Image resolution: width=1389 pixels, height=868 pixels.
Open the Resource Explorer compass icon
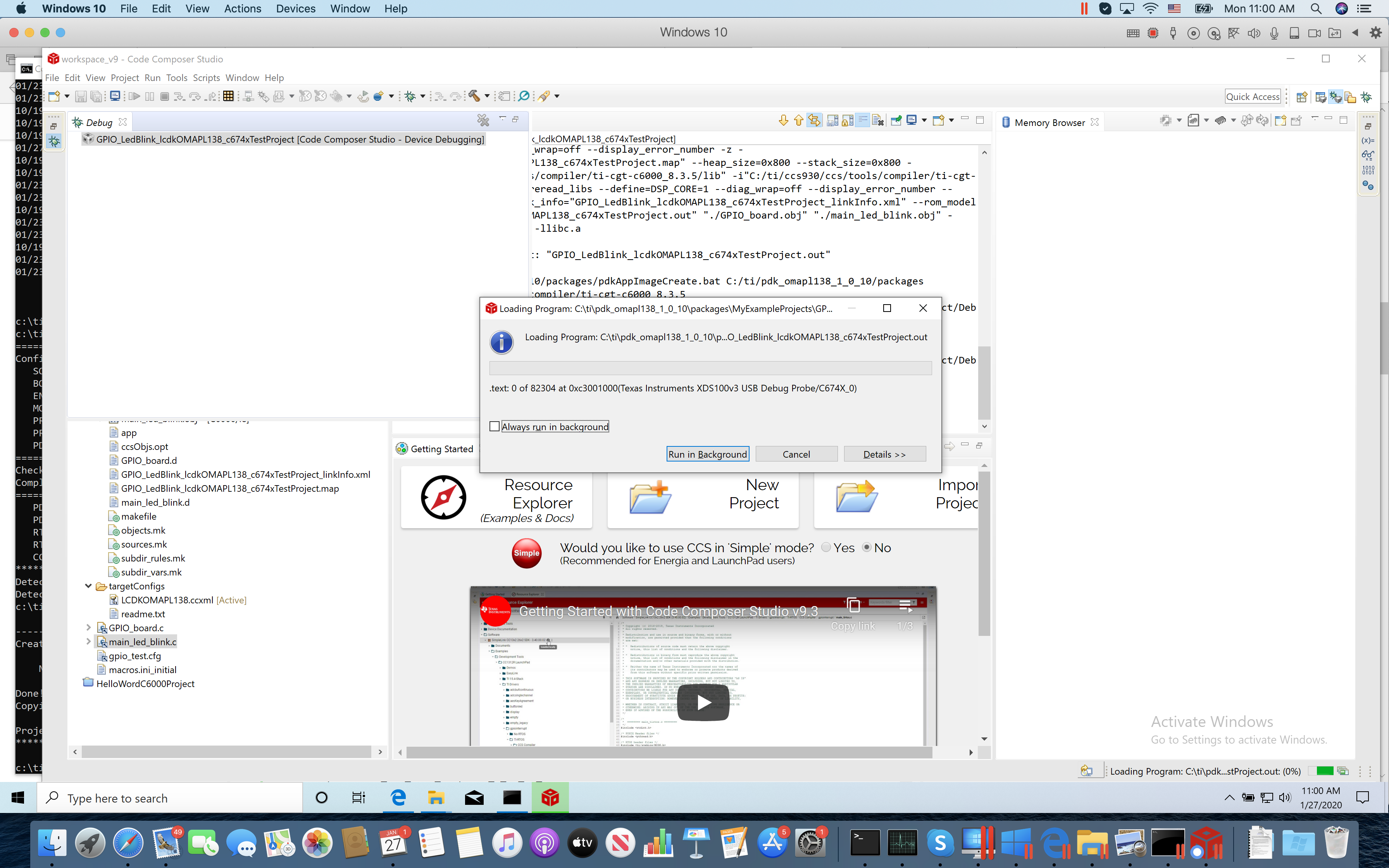[x=443, y=497]
